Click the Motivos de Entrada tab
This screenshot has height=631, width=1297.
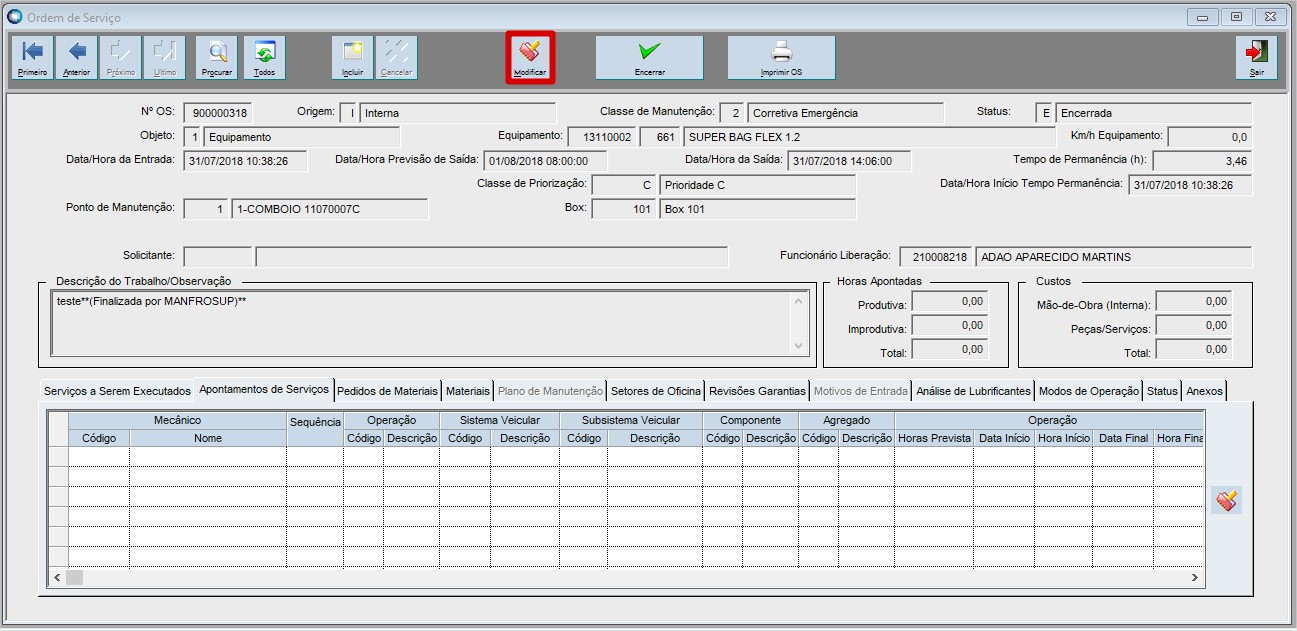tap(861, 391)
